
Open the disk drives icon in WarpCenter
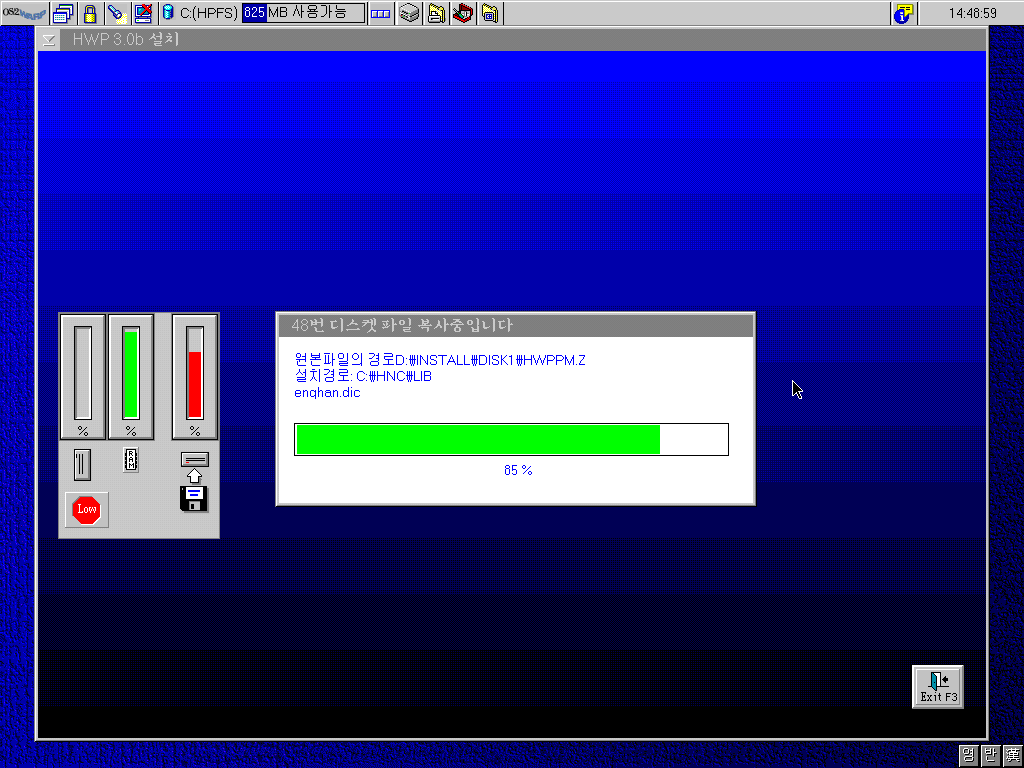[x=409, y=13]
